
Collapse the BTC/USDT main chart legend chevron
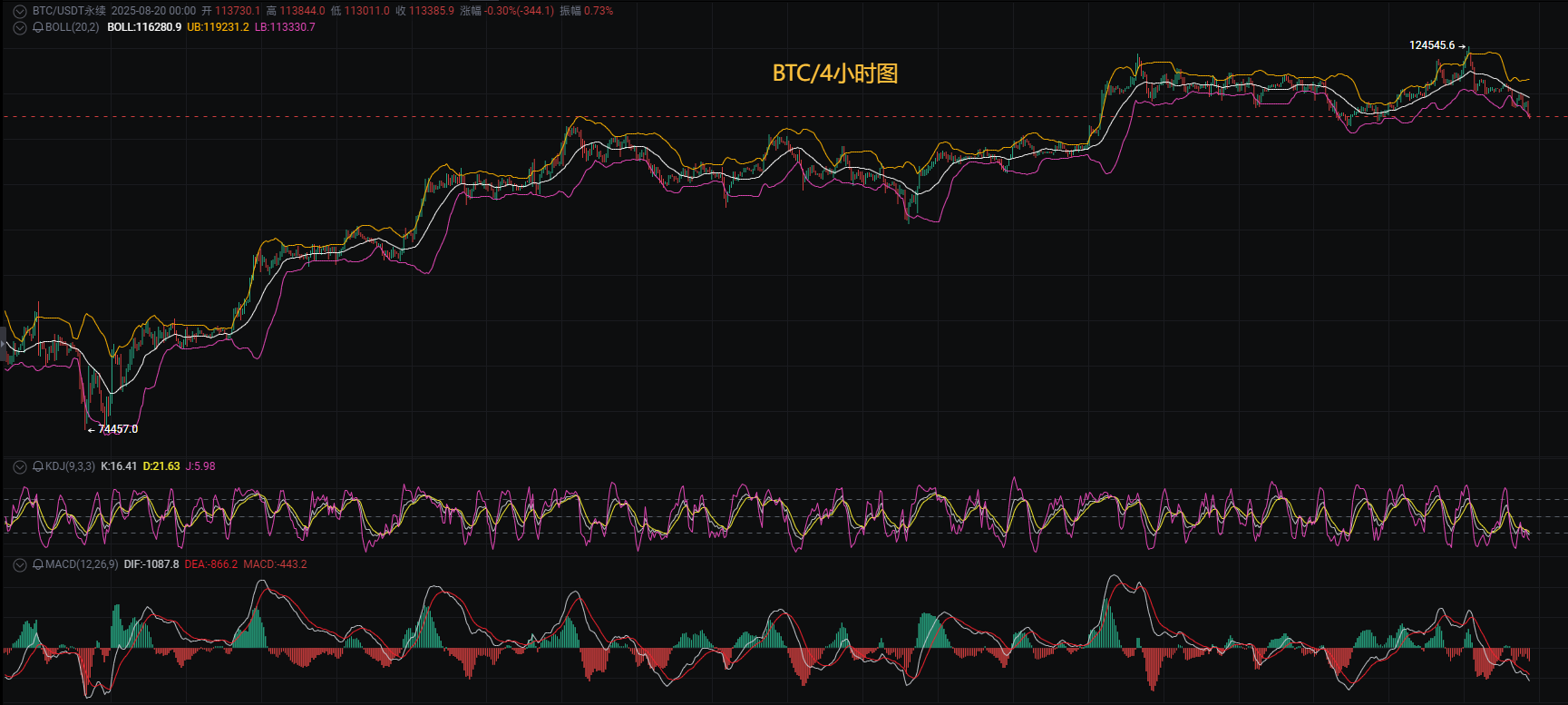tap(19, 11)
